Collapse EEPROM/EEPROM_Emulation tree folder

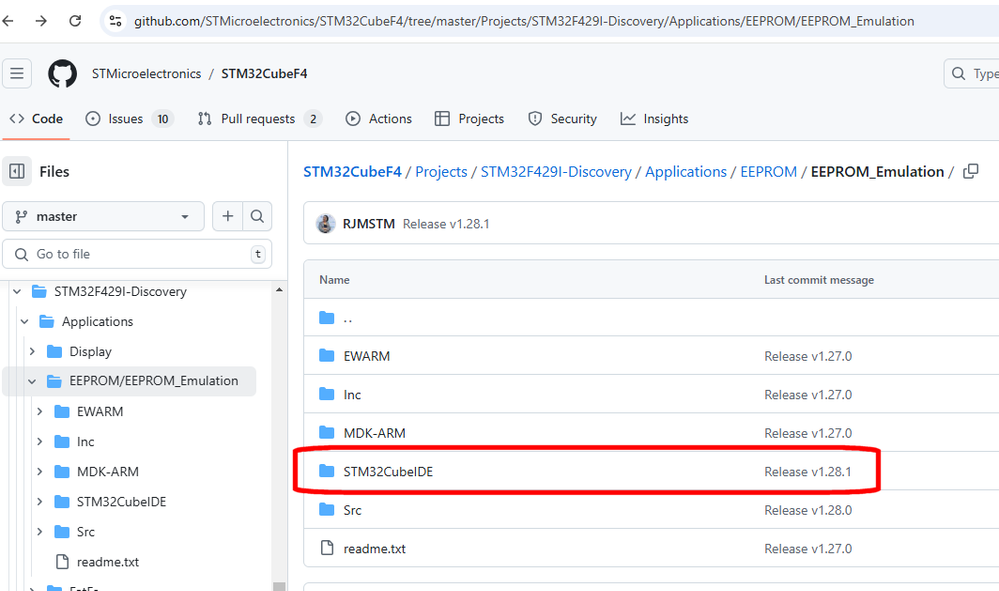pyautogui.click(x=32, y=381)
